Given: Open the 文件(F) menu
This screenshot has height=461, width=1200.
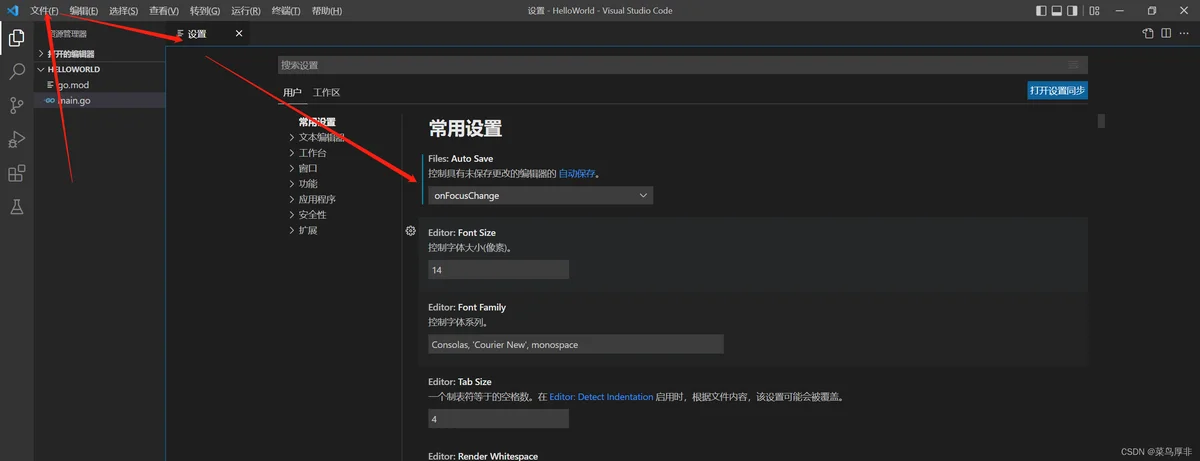Looking at the screenshot, I should 44,10.
